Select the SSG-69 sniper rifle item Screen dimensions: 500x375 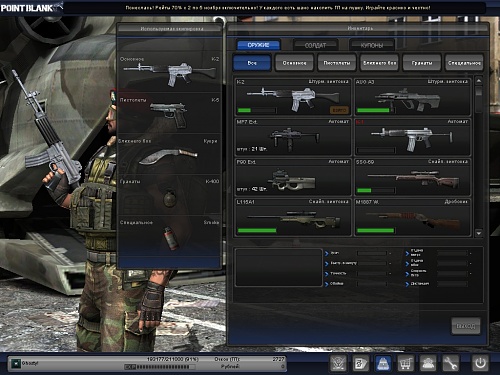click(413, 177)
